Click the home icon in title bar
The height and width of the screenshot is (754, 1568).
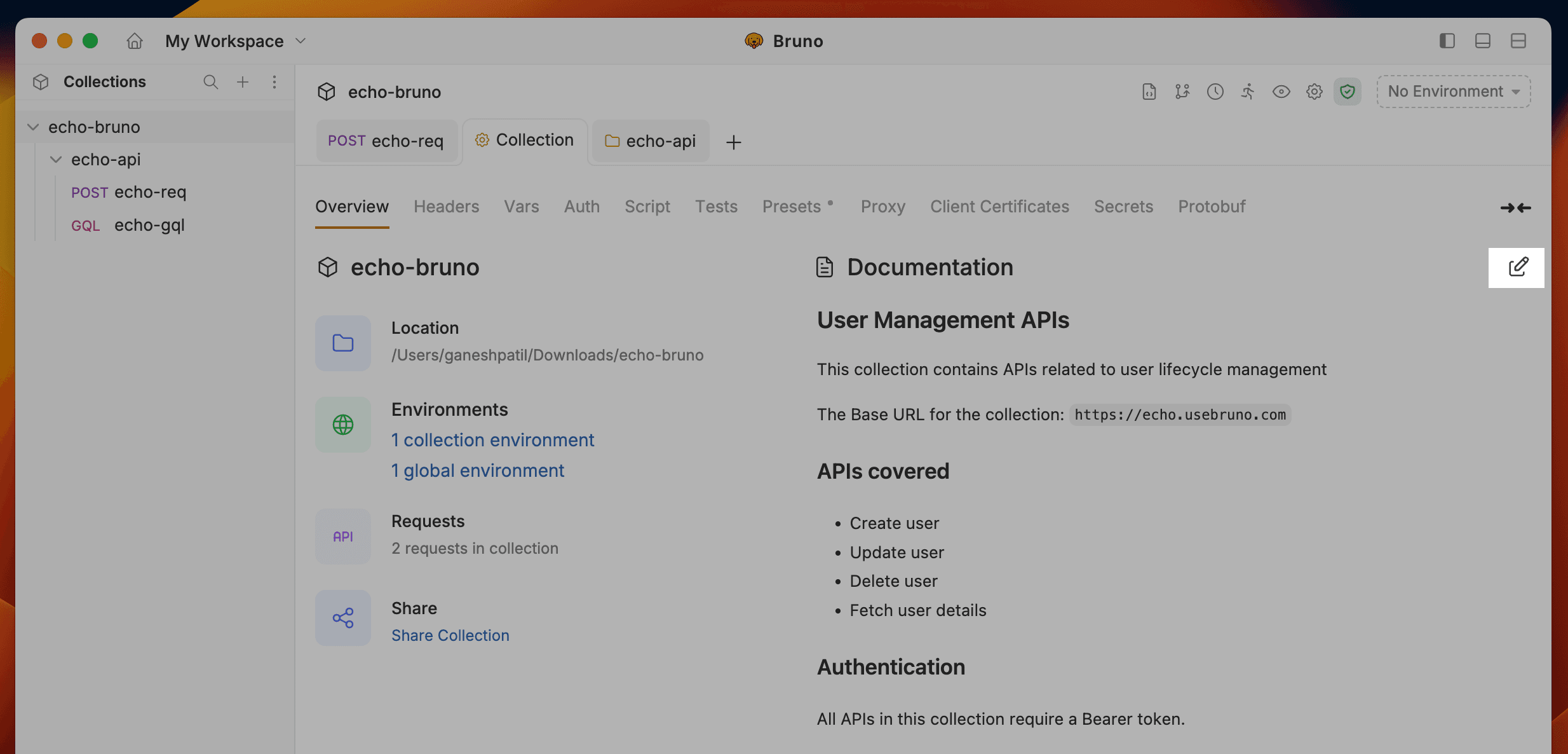(x=134, y=41)
